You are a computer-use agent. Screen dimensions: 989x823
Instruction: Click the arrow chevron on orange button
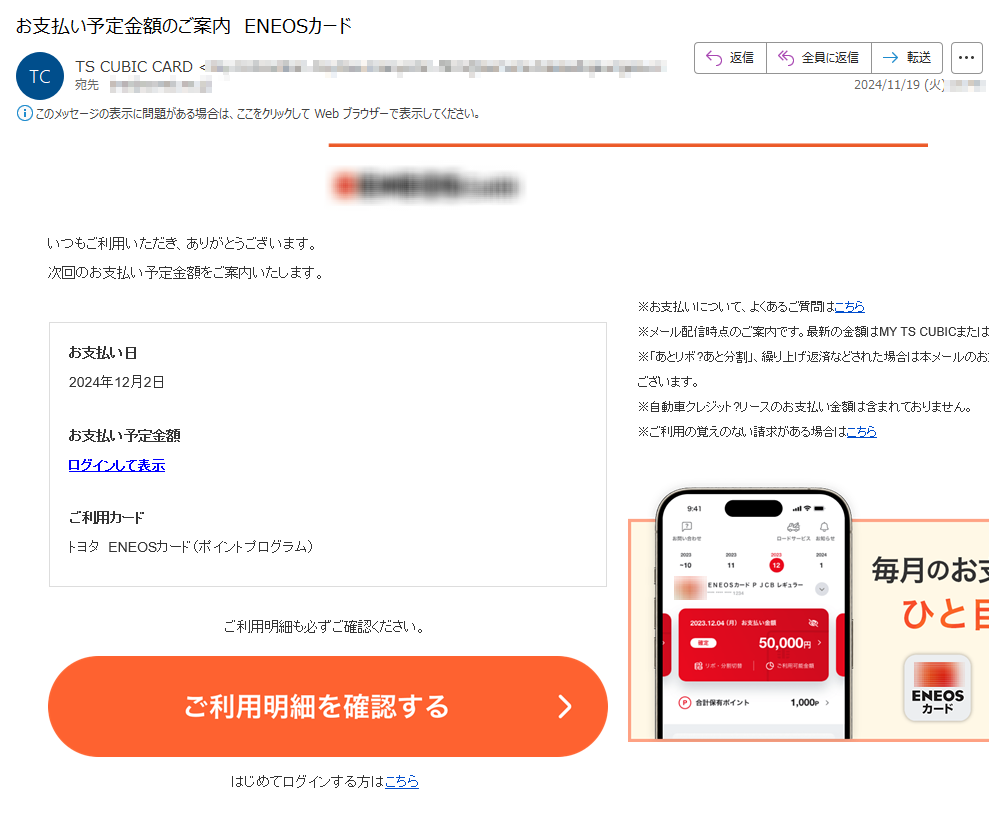pyautogui.click(x=565, y=706)
